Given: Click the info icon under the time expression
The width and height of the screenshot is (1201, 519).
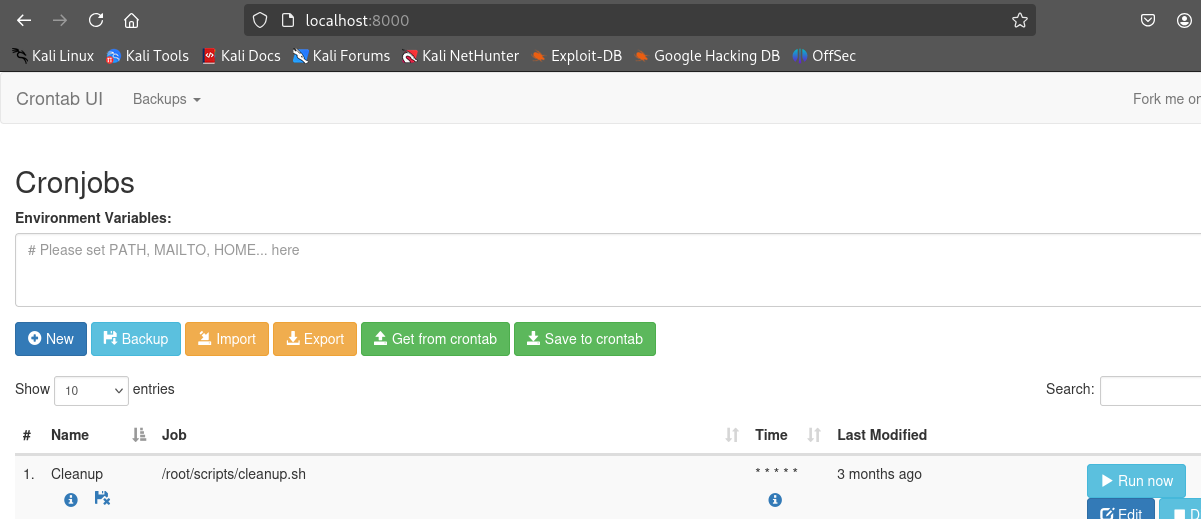Looking at the screenshot, I should click(x=775, y=500).
